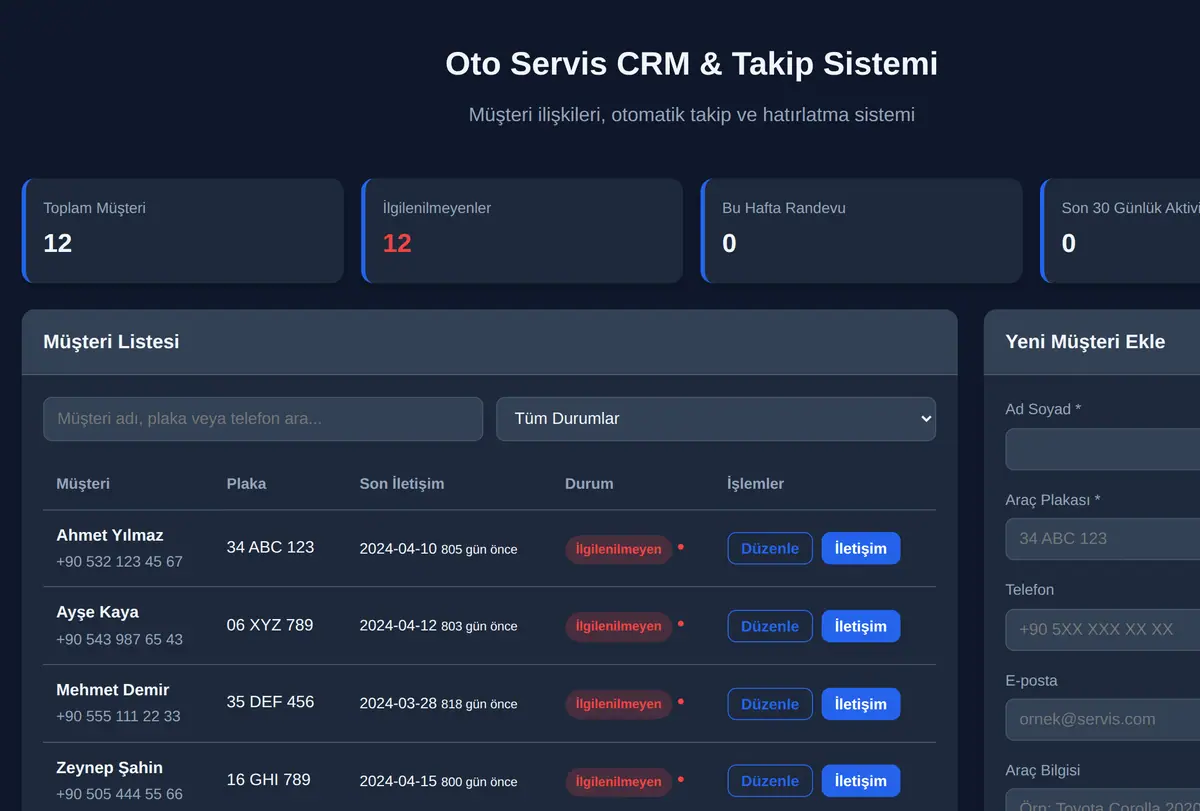Select the Toplam Müşteri stat card

(x=183, y=231)
